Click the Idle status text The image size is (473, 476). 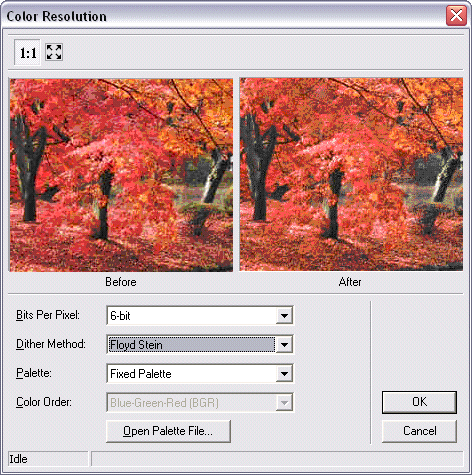(x=18, y=459)
